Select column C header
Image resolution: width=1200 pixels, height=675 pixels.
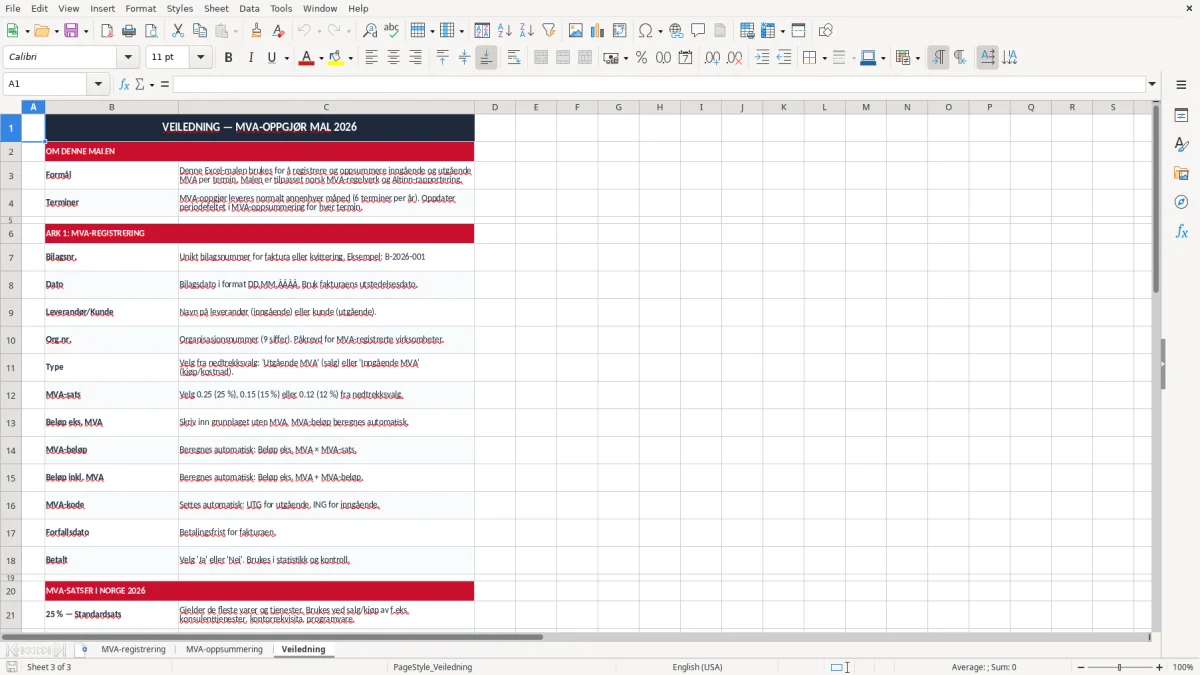[326, 107]
